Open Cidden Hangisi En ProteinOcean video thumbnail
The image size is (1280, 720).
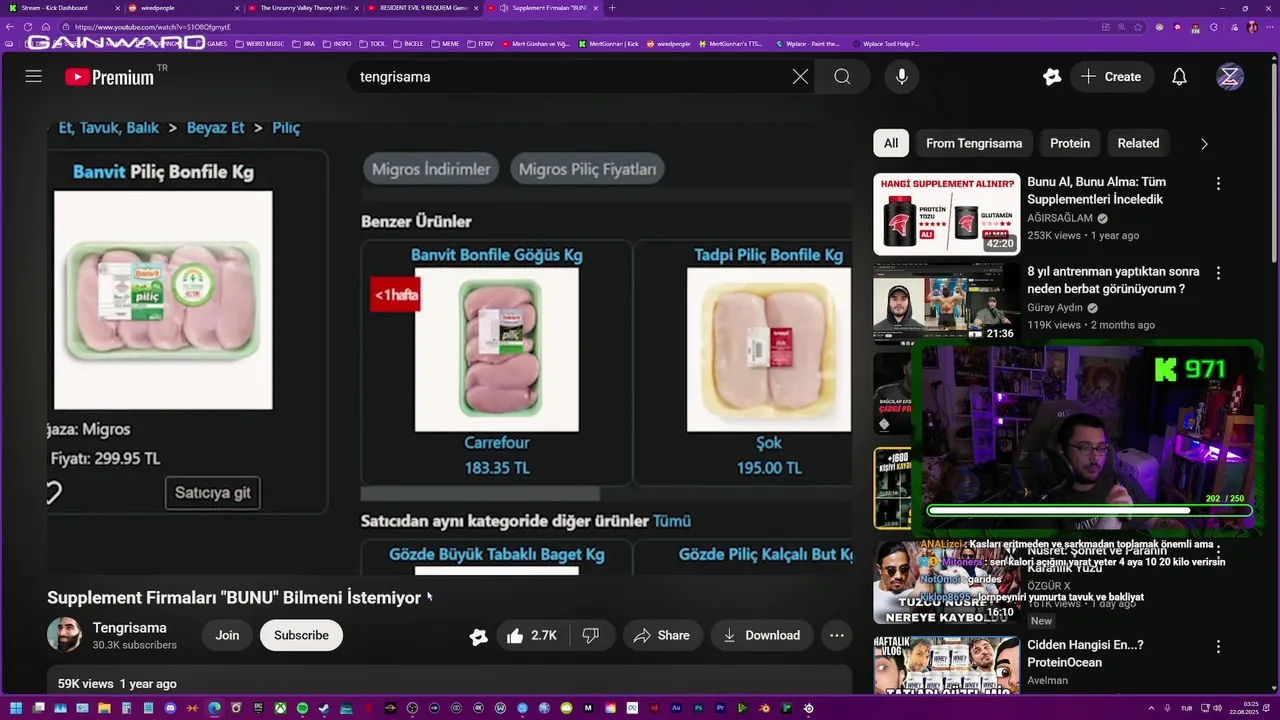coord(947,666)
